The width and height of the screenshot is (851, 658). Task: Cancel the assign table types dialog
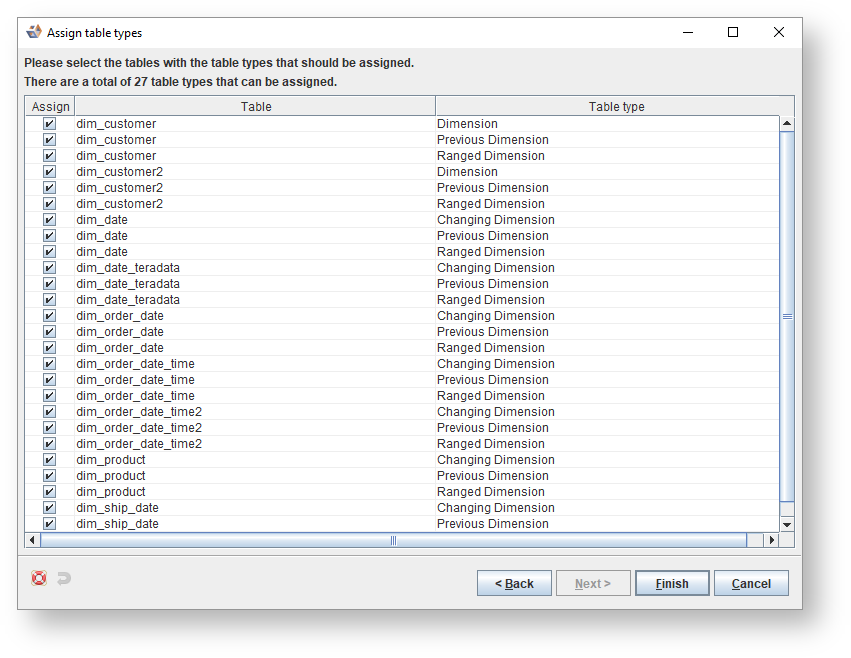tap(751, 583)
